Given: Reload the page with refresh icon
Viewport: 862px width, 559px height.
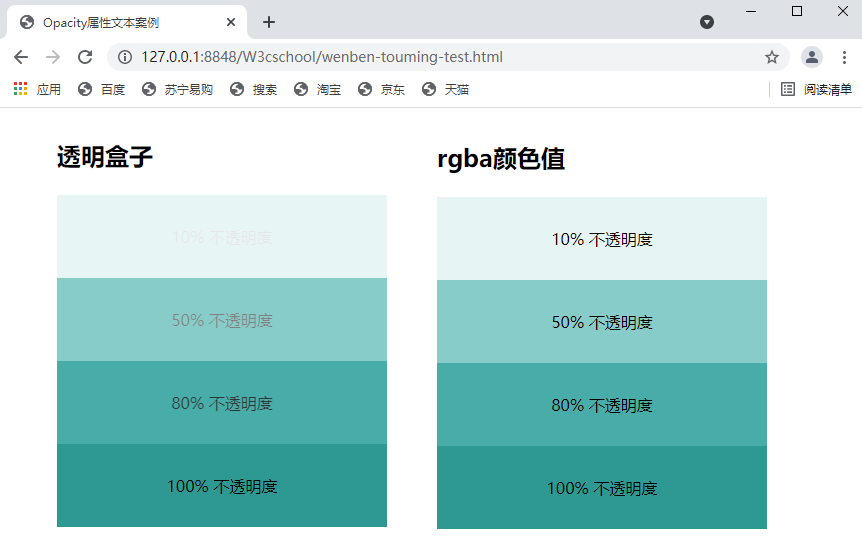Looking at the screenshot, I should (x=85, y=57).
